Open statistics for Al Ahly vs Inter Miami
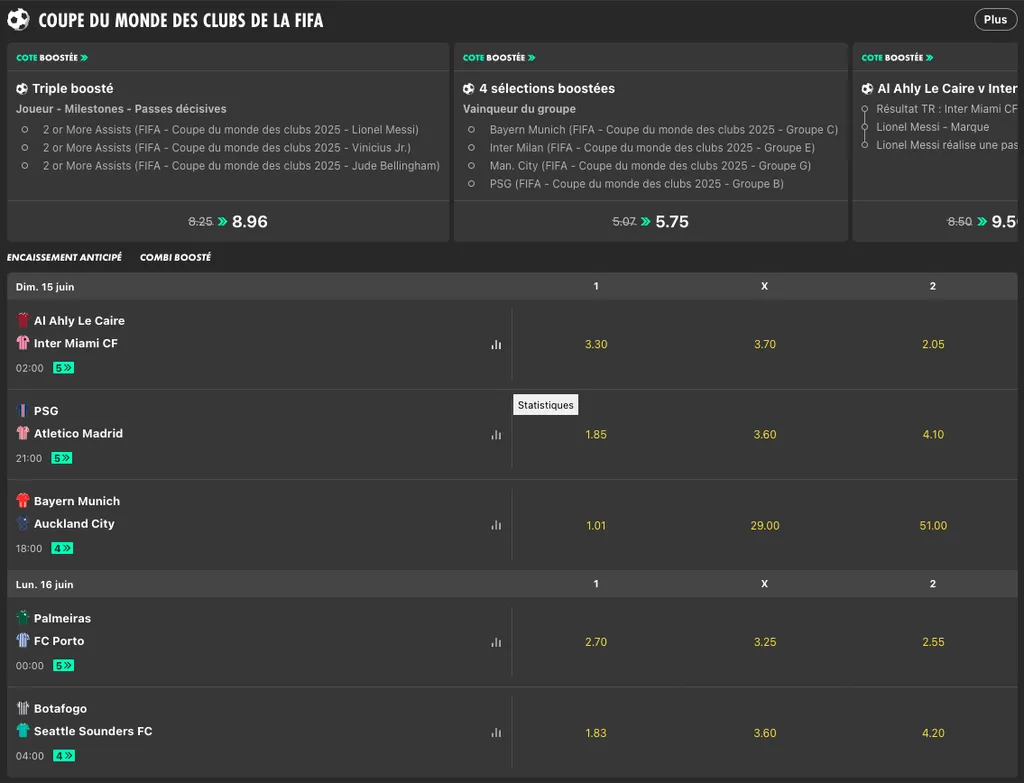Viewport: 1024px width, 783px height. click(x=496, y=344)
